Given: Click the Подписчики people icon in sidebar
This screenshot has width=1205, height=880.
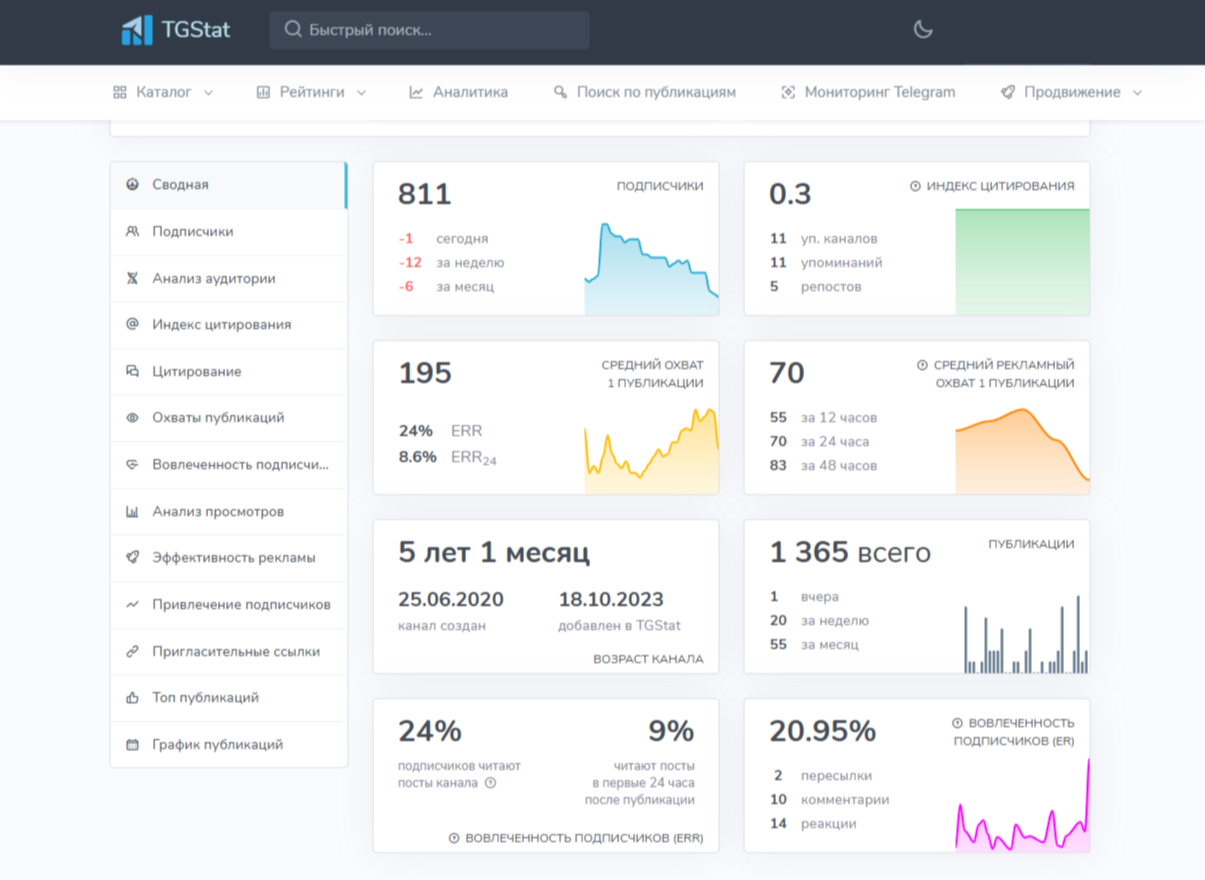Looking at the screenshot, I should click(x=132, y=232).
